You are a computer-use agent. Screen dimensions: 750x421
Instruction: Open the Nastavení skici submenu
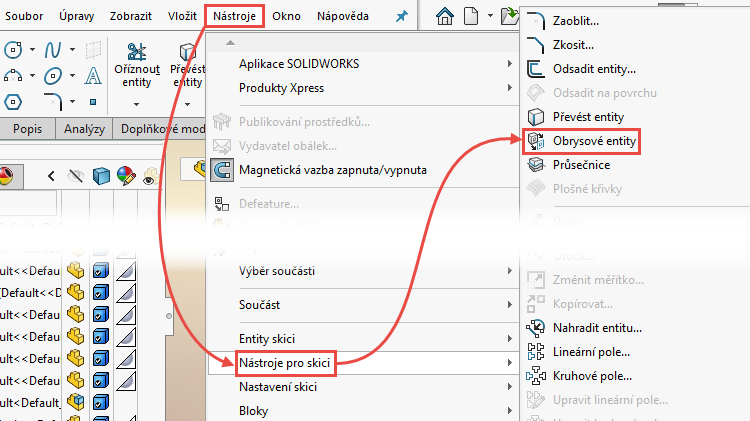coord(364,387)
